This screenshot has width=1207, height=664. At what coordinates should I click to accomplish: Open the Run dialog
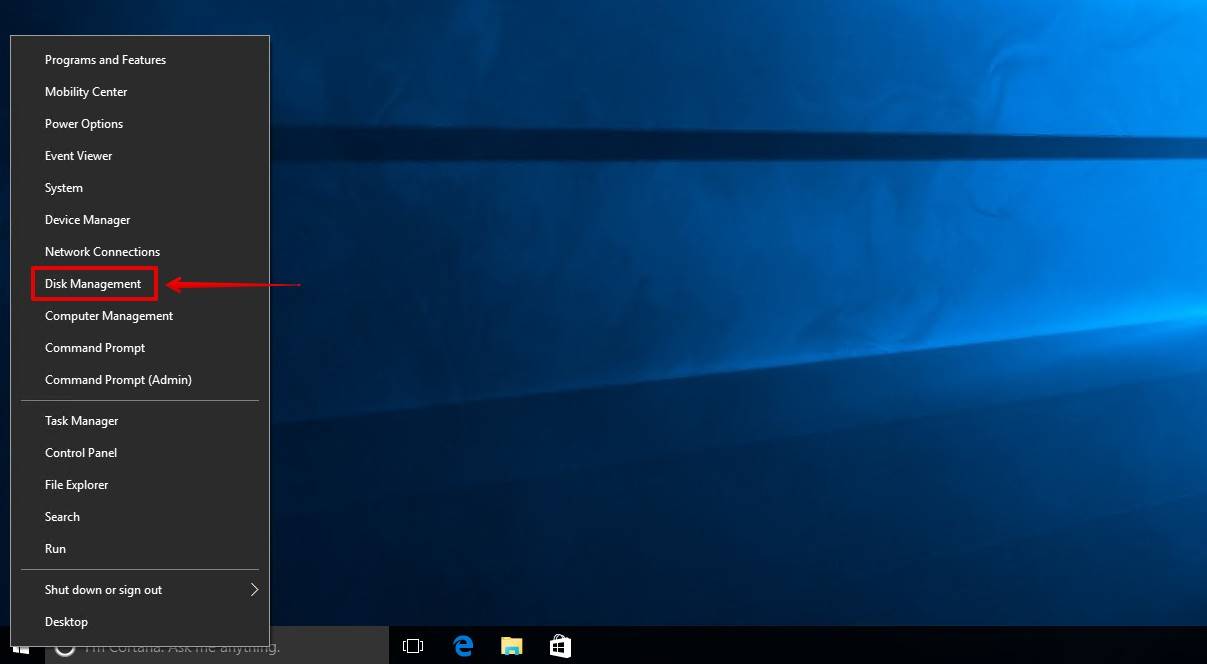click(55, 548)
